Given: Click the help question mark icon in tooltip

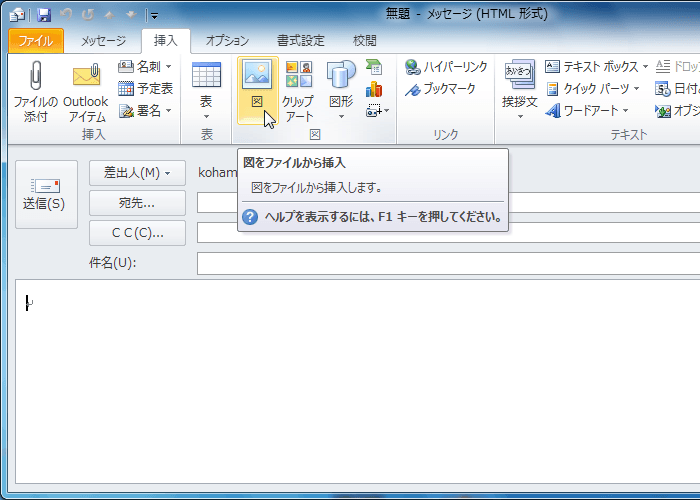Looking at the screenshot, I should (x=250, y=217).
